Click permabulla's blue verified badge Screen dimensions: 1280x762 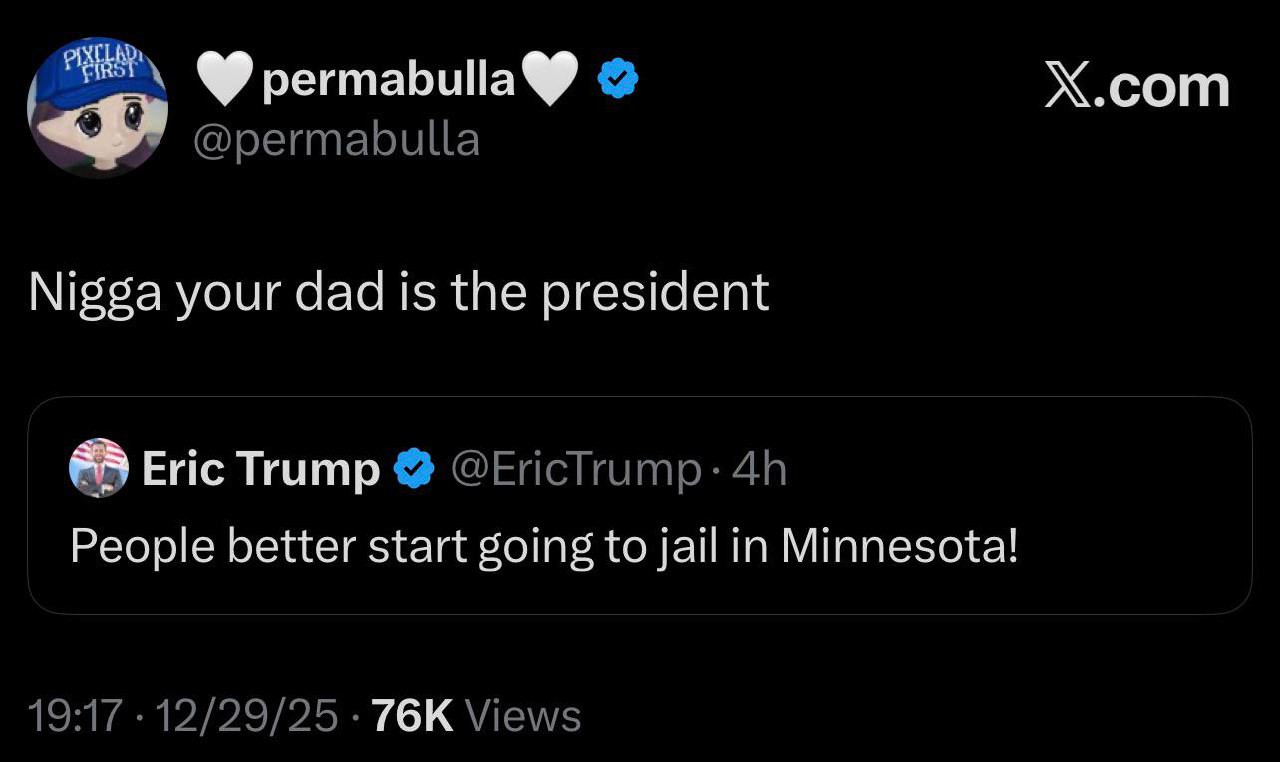coord(618,81)
